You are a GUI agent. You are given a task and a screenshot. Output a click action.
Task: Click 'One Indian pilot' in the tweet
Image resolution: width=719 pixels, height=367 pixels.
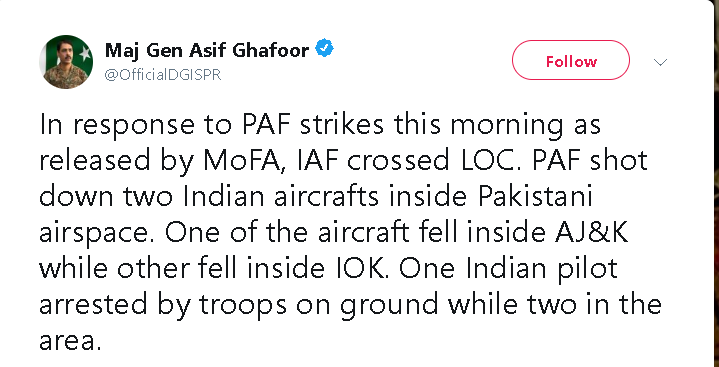coord(508,270)
